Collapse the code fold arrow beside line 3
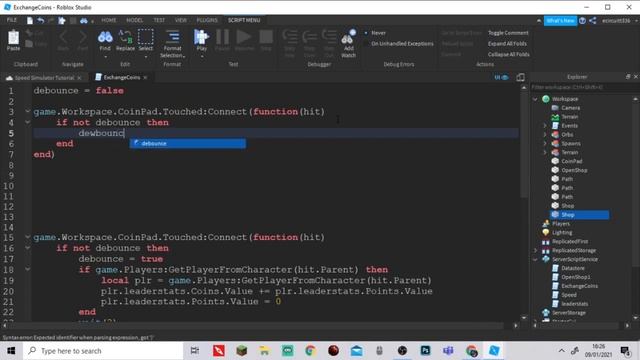The image size is (640, 360). (x=27, y=111)
